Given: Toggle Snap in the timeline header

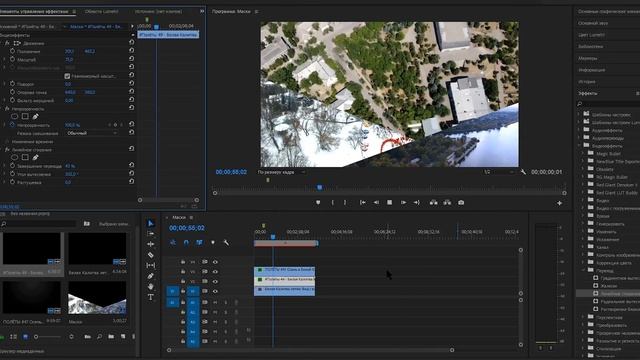Looking at the screenshot, I should tap(186, 242).
